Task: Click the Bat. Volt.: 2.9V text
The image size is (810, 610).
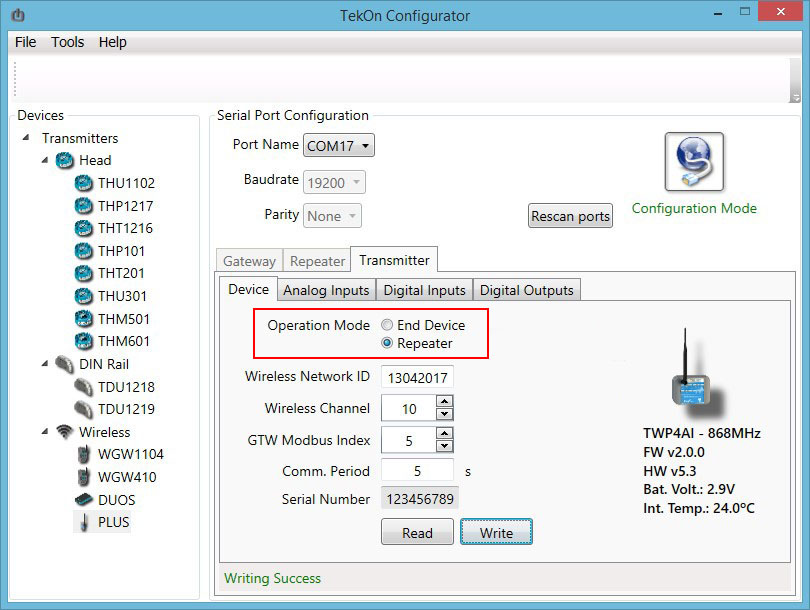Action: click(x=689, y=489)
